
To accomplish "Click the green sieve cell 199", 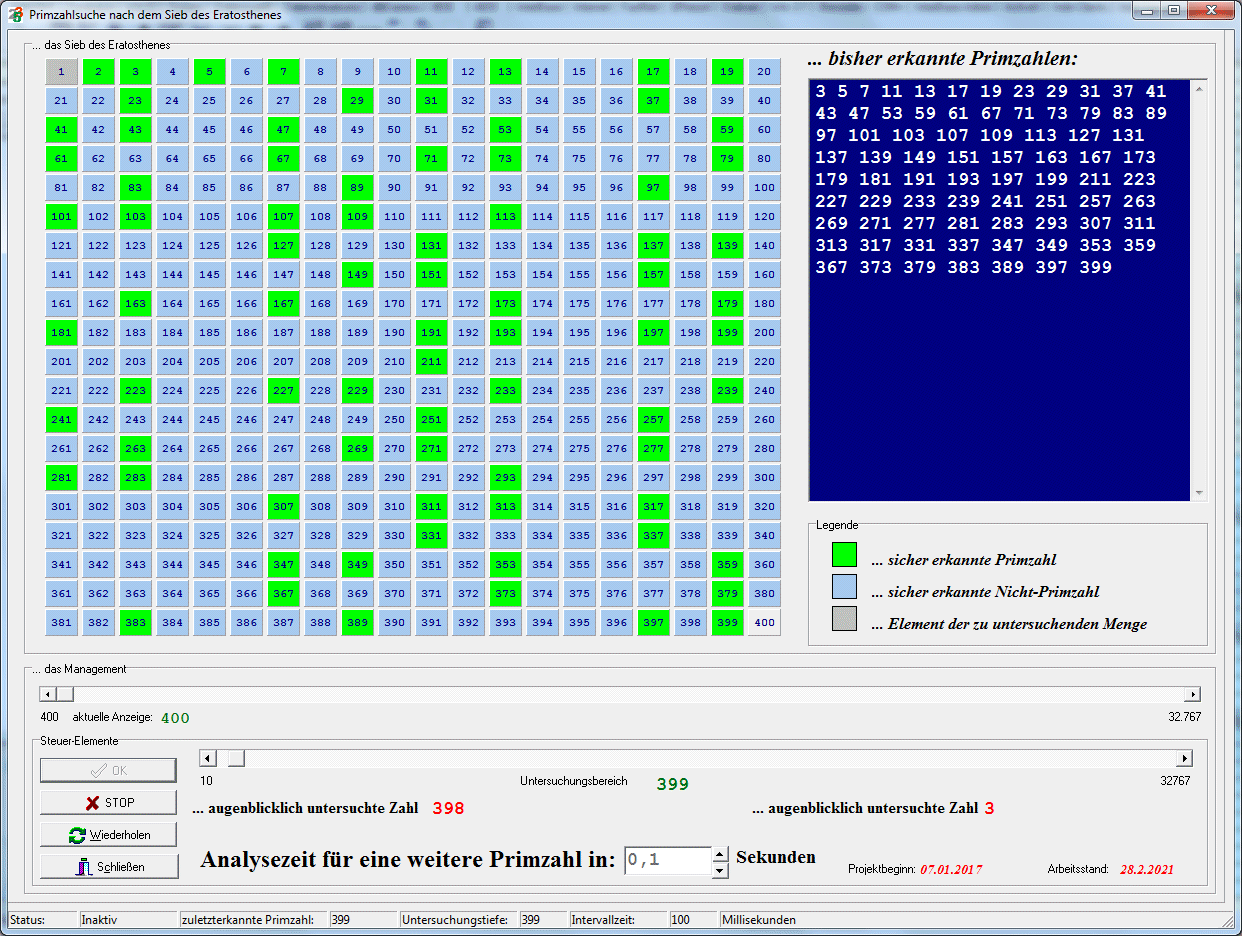I will tap(728, 333).
